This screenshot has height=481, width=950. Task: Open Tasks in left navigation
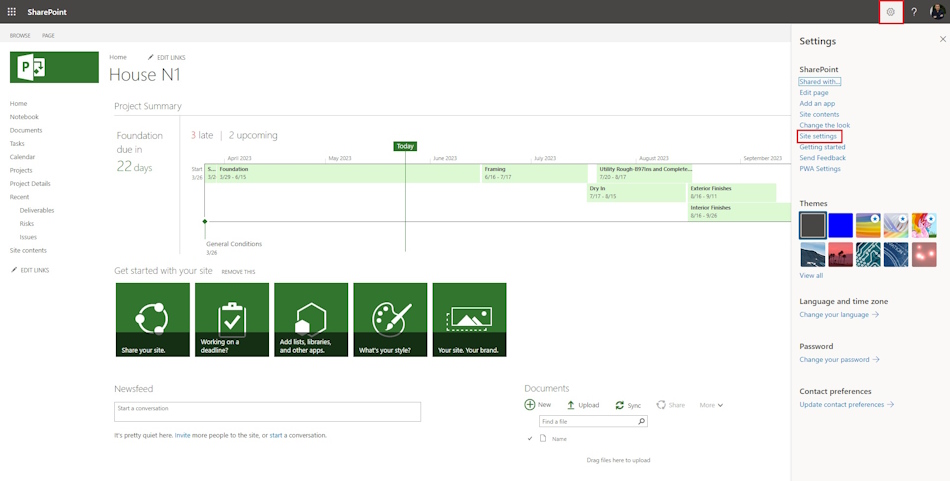(x=17, y=144)
